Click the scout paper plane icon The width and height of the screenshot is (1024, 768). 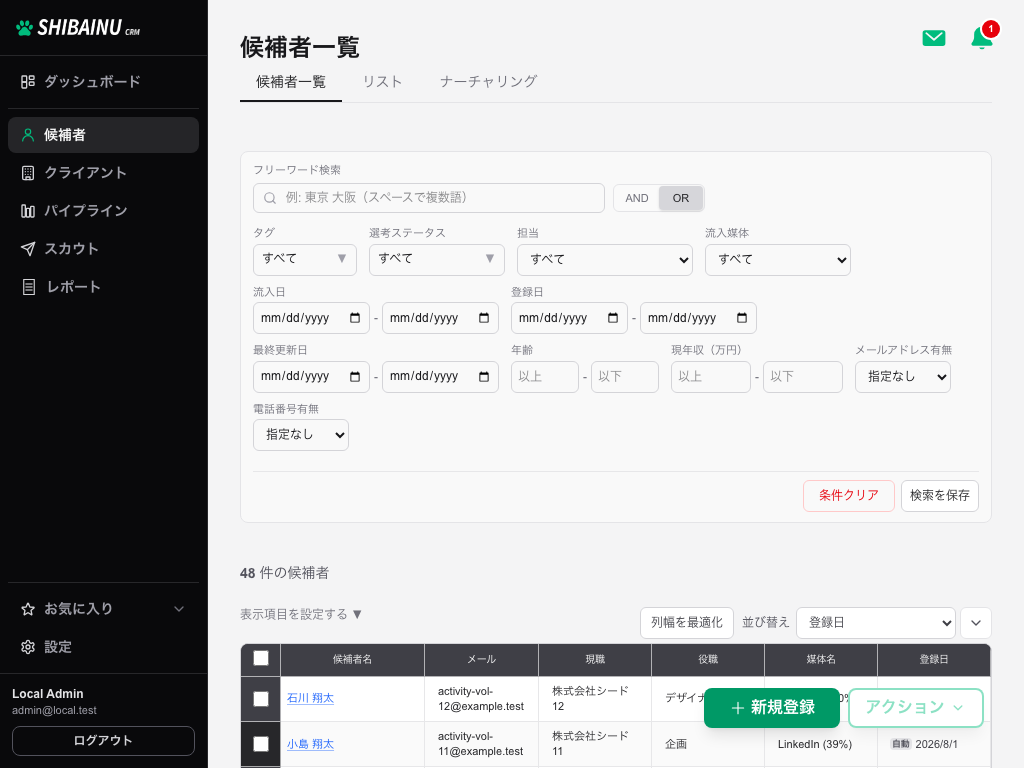coord(27,249)
